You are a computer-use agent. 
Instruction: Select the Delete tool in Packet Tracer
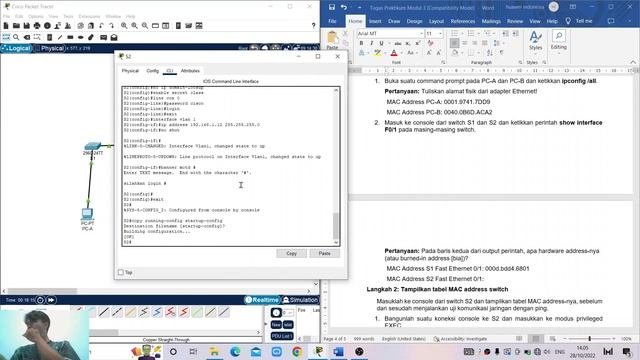click(27, 37)
